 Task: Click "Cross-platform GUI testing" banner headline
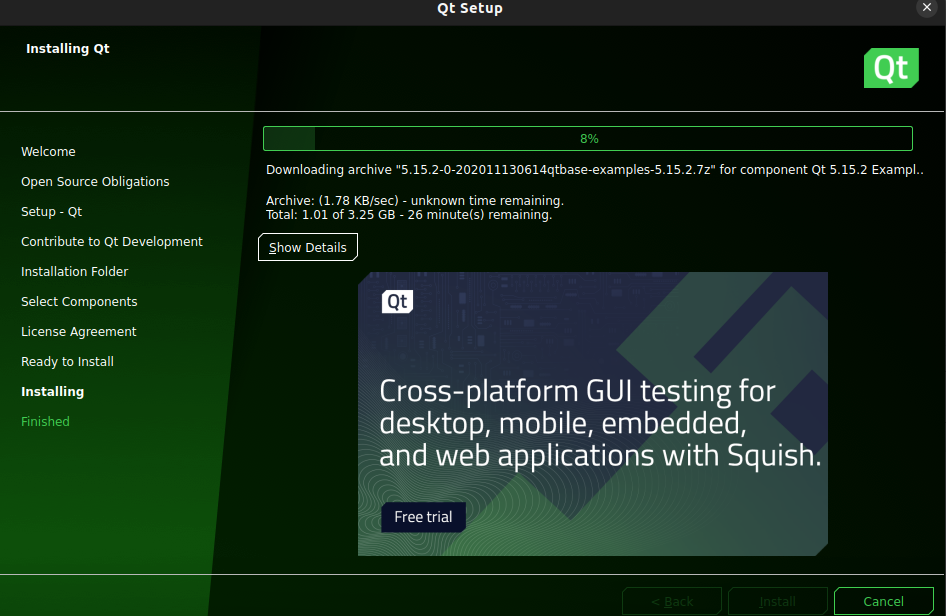coord(600,423)
